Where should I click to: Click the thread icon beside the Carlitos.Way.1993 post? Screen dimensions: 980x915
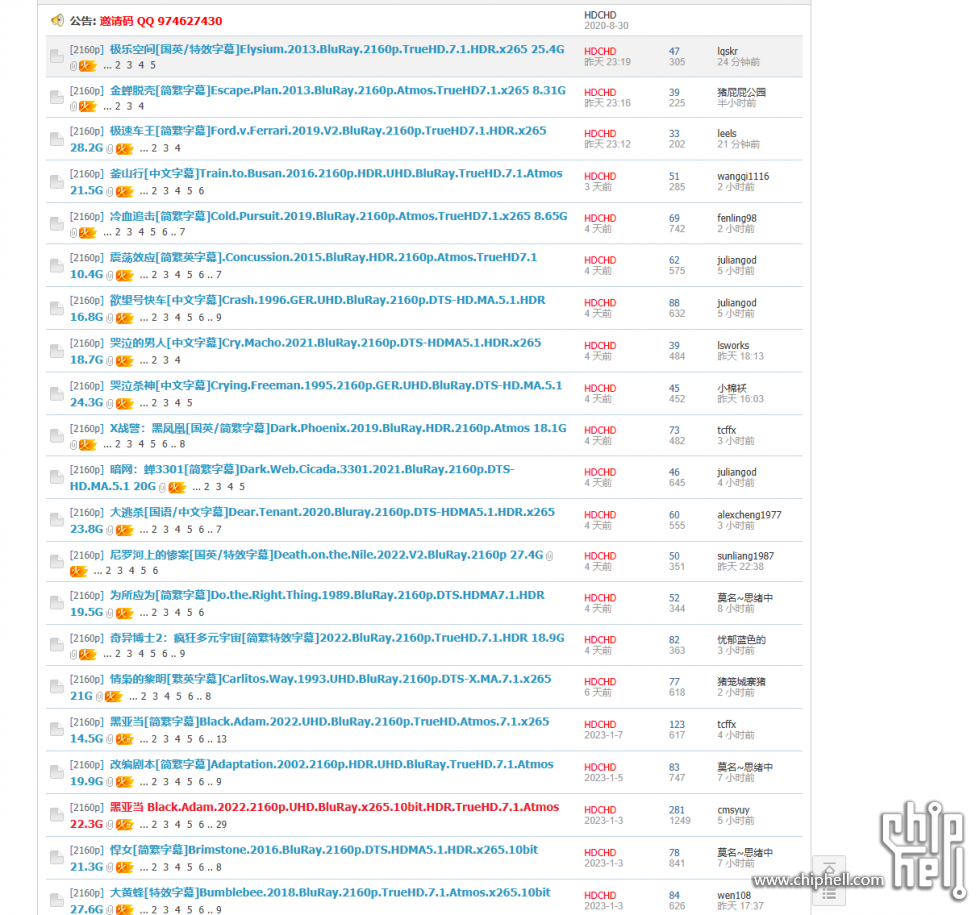click(57, 687)
